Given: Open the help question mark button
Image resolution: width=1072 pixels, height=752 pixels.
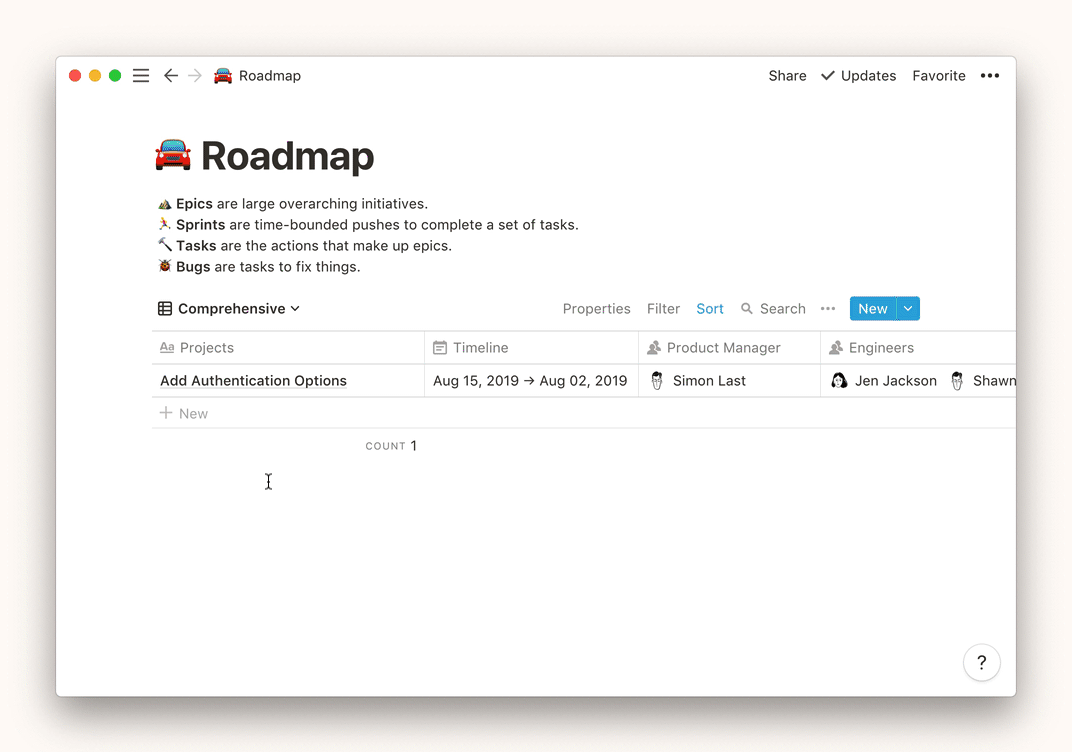Looking at the screenshot, I should [981, 662].
